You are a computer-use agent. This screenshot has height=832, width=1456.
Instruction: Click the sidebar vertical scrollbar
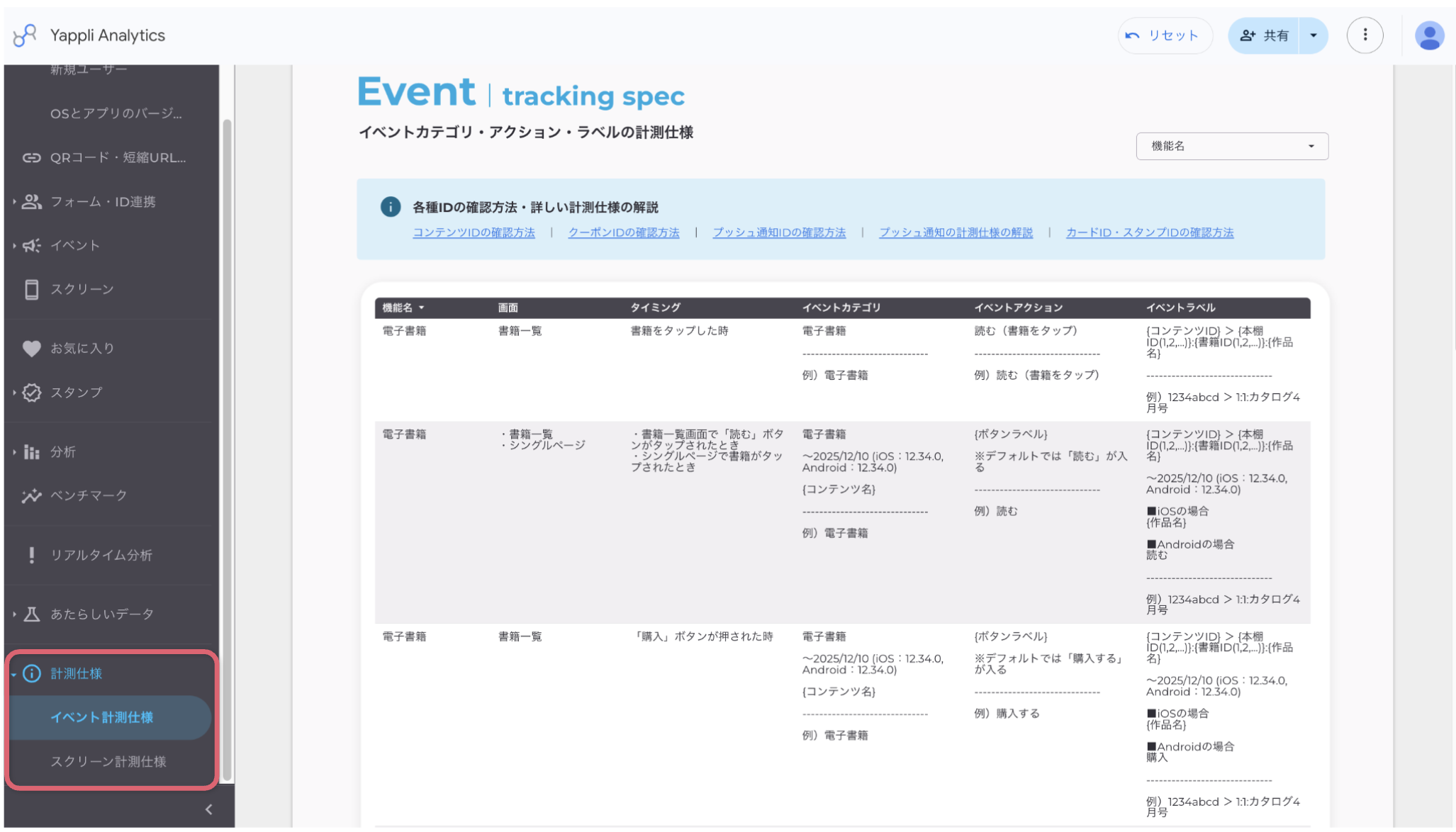coord(228,449)
